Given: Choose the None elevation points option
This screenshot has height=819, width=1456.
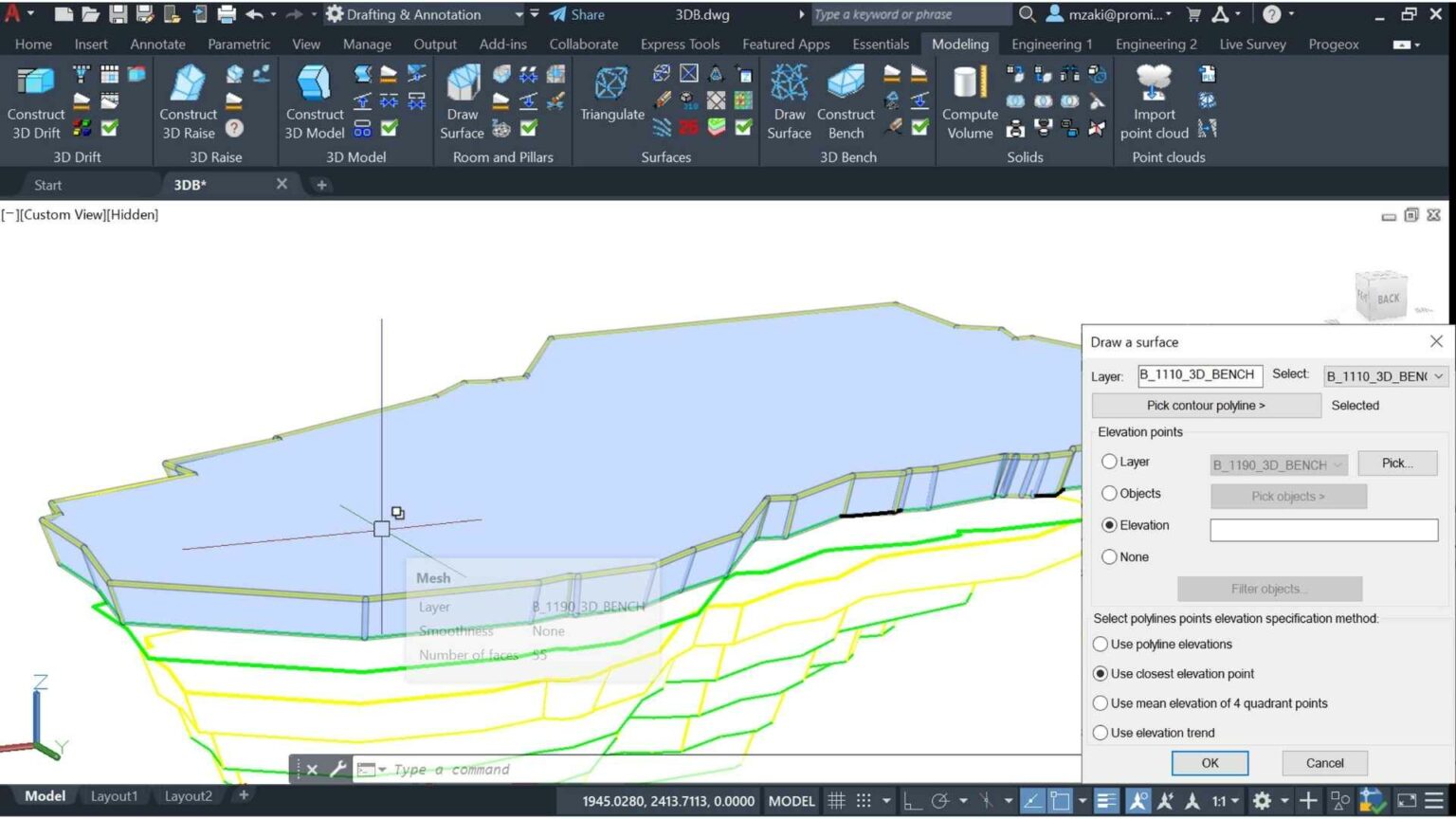Looking at the screenshot, I should pyautogui.click(x=1109, y=557).
